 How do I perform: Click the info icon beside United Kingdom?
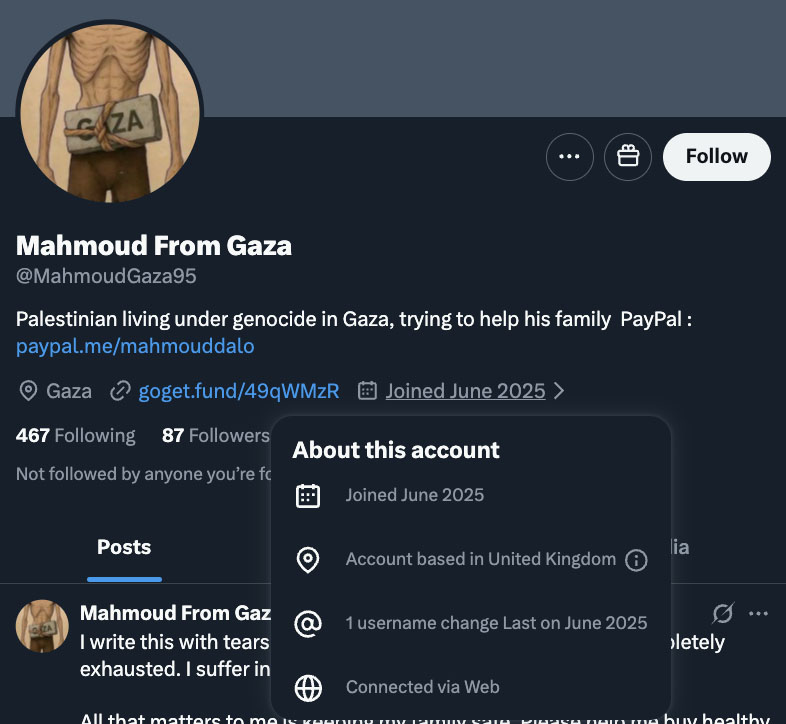tap(636, 560)
